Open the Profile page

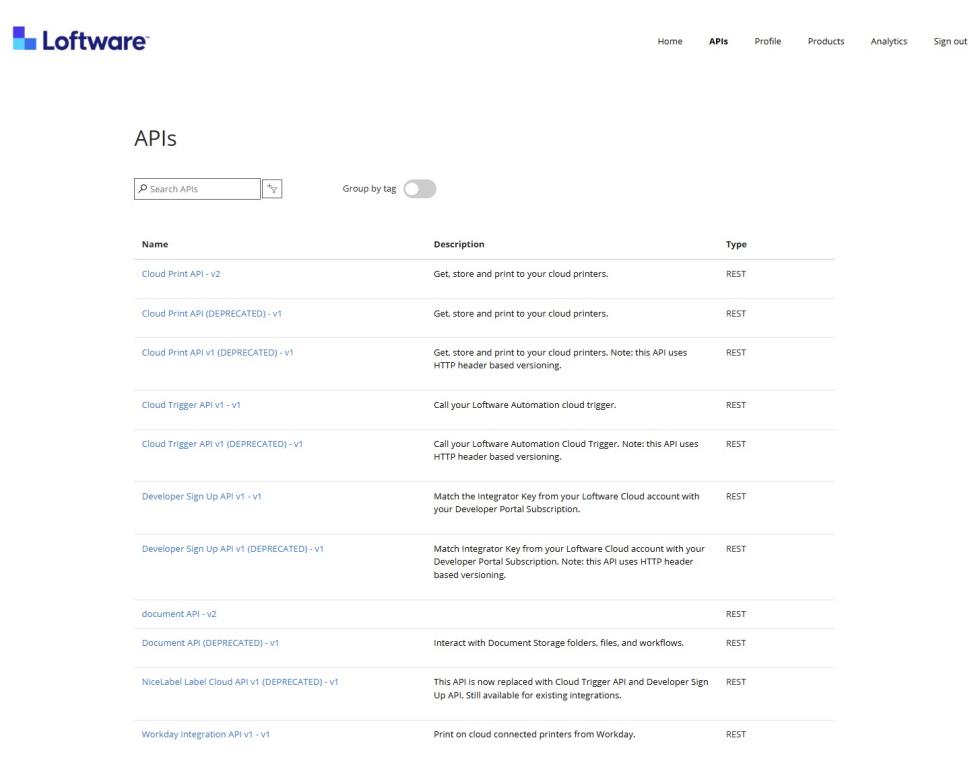[767, 42]
